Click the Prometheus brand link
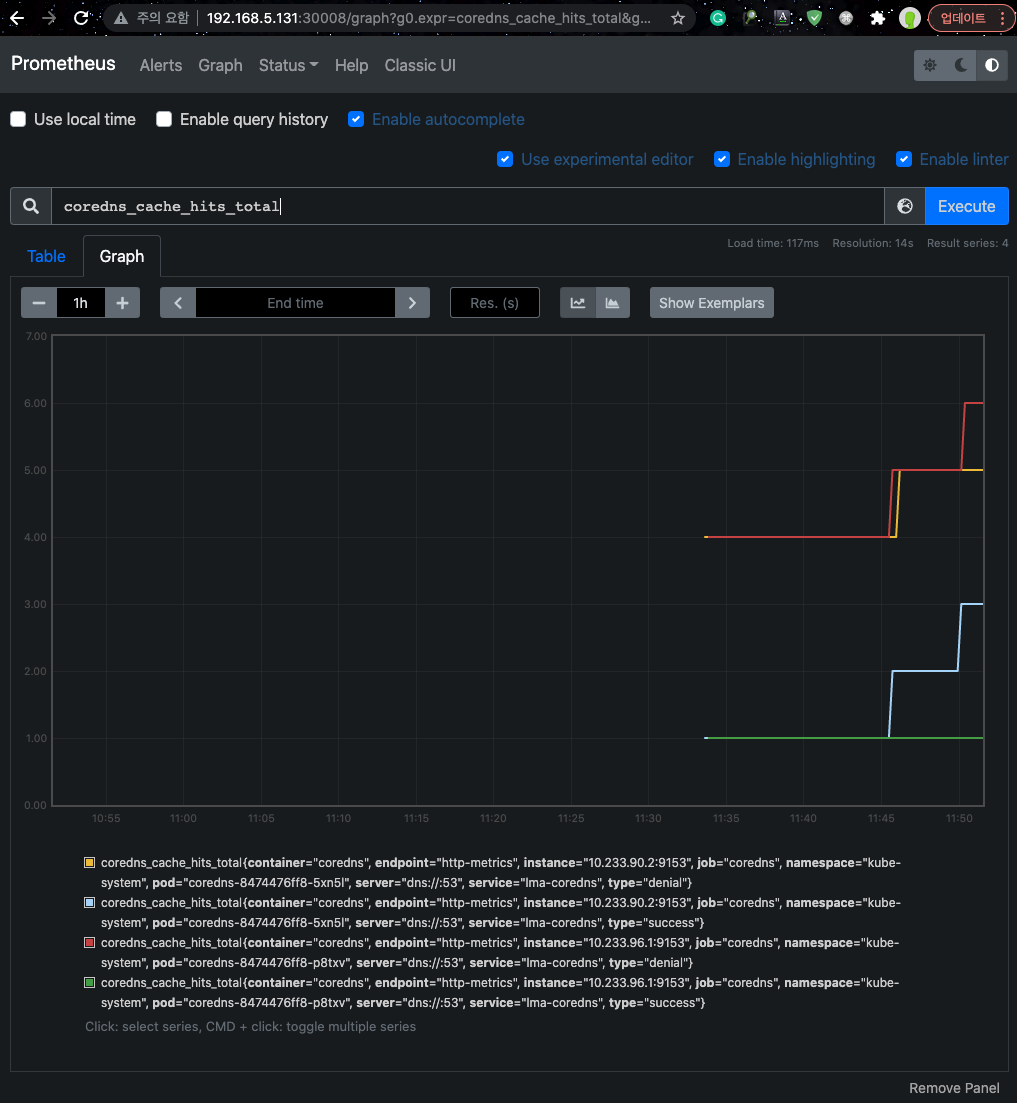 (x=63, y=63)
